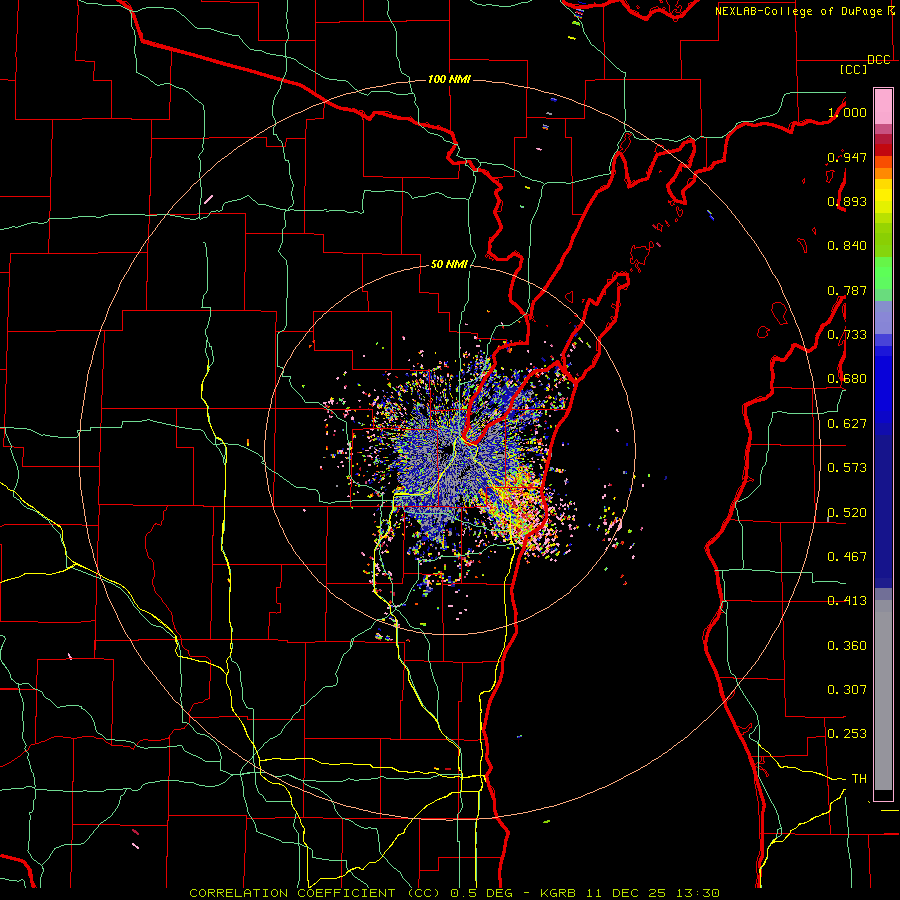Click the 0.360 legend value
Image resolution: width=900 pixels, height=900 pixels.
point(847,646)
